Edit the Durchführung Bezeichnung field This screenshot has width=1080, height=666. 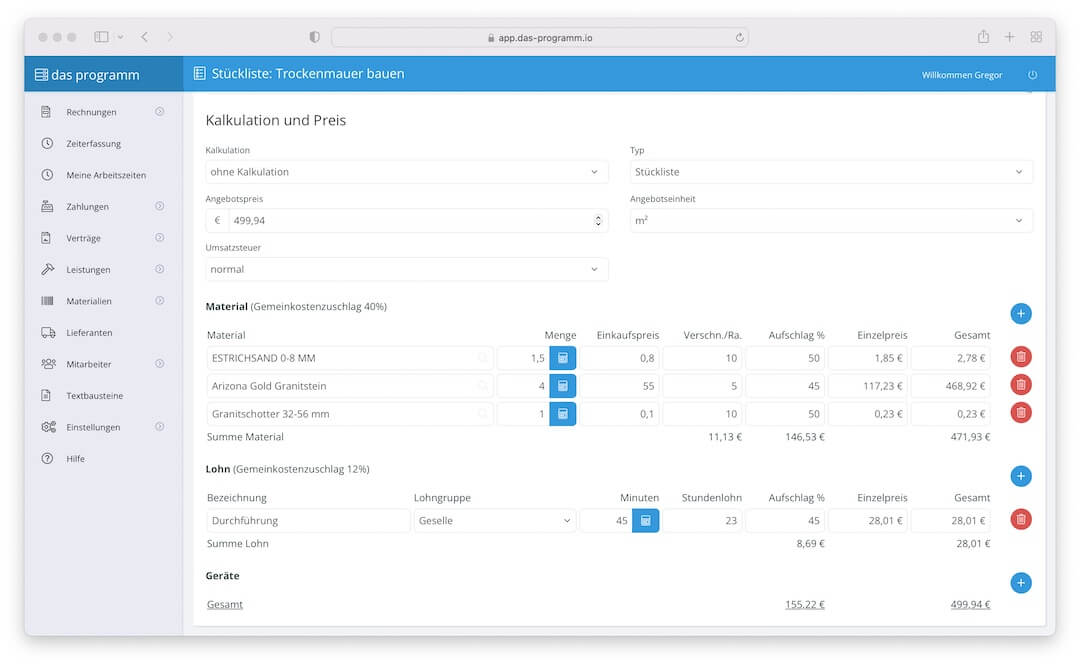[x=308, y=521]
